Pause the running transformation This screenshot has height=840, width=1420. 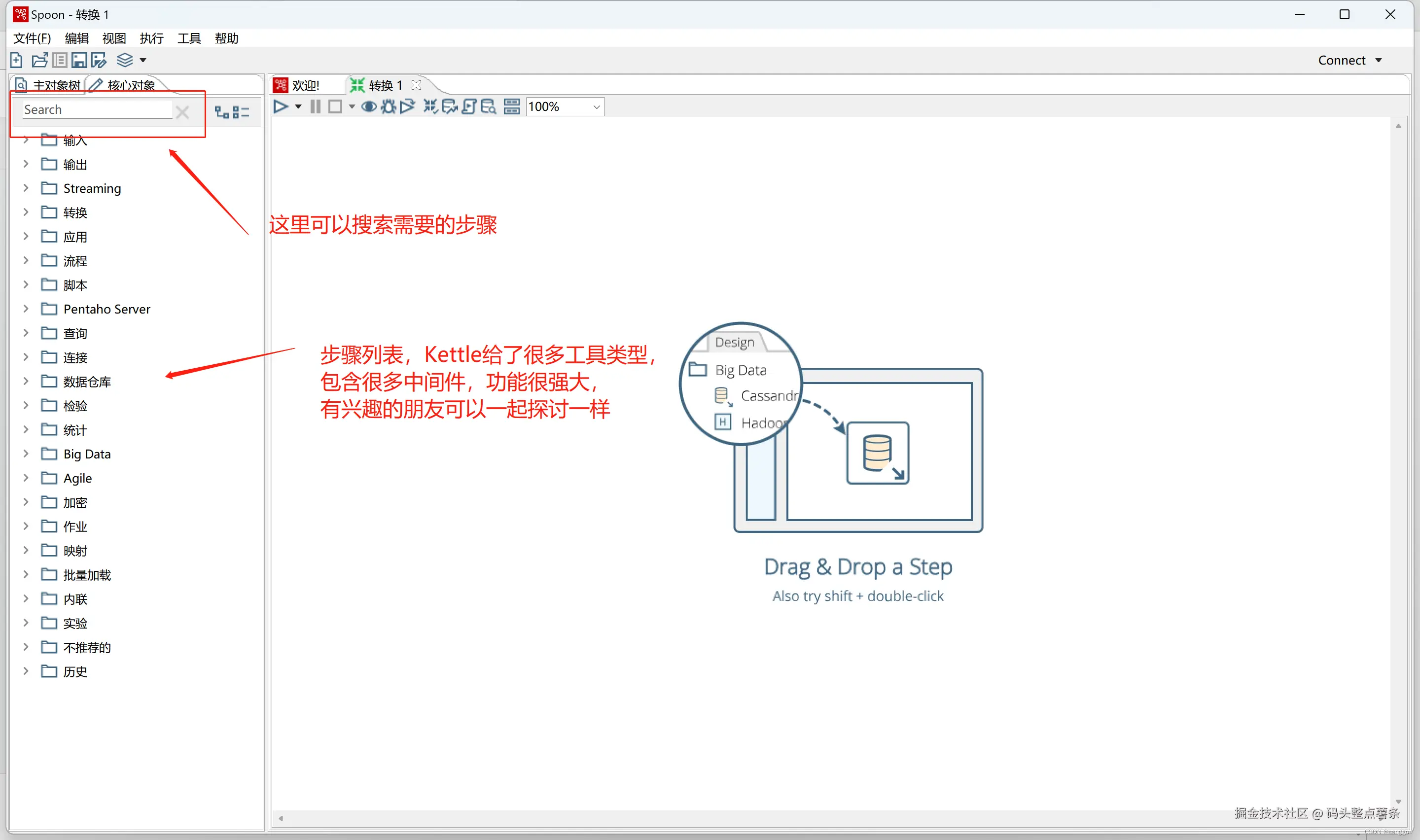click(316, 106)
